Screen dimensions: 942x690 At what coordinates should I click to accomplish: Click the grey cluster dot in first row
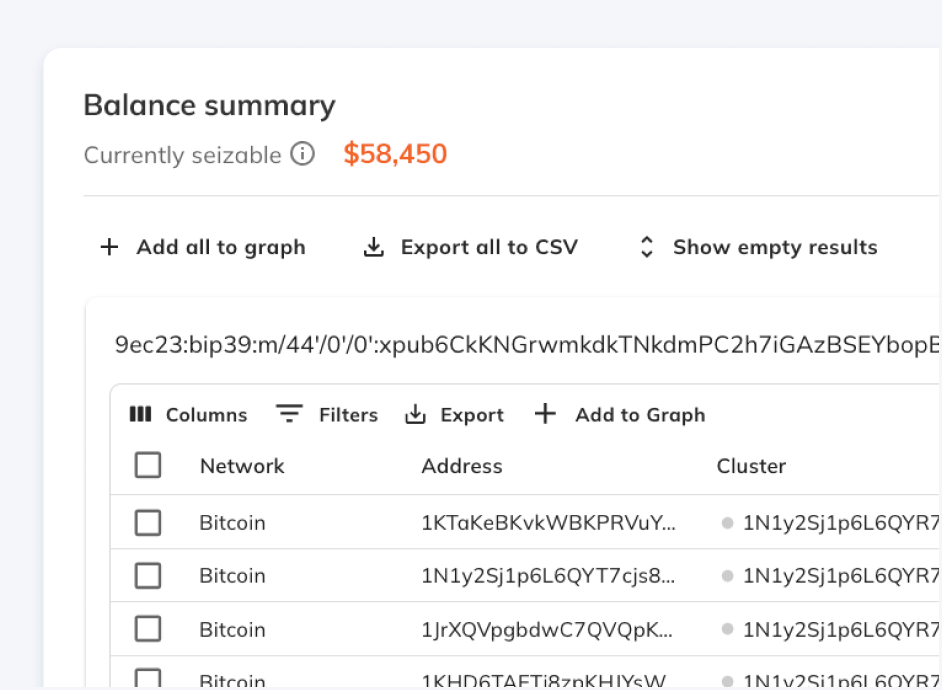pyautogui.click(x=727, y=523)
